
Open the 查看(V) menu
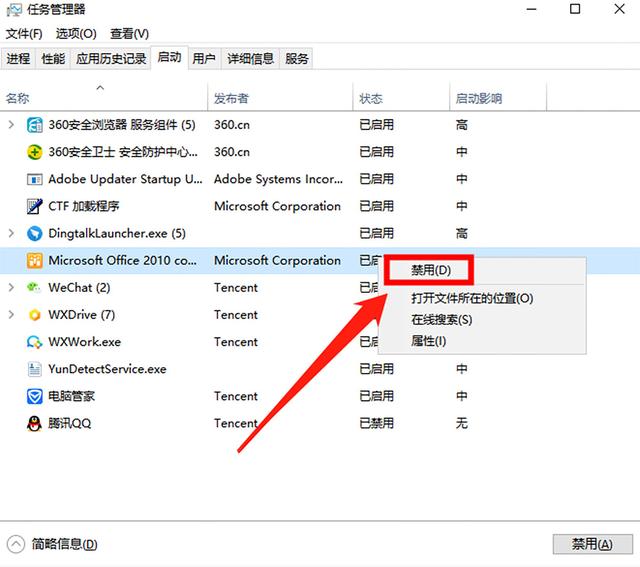click(129, 33)
